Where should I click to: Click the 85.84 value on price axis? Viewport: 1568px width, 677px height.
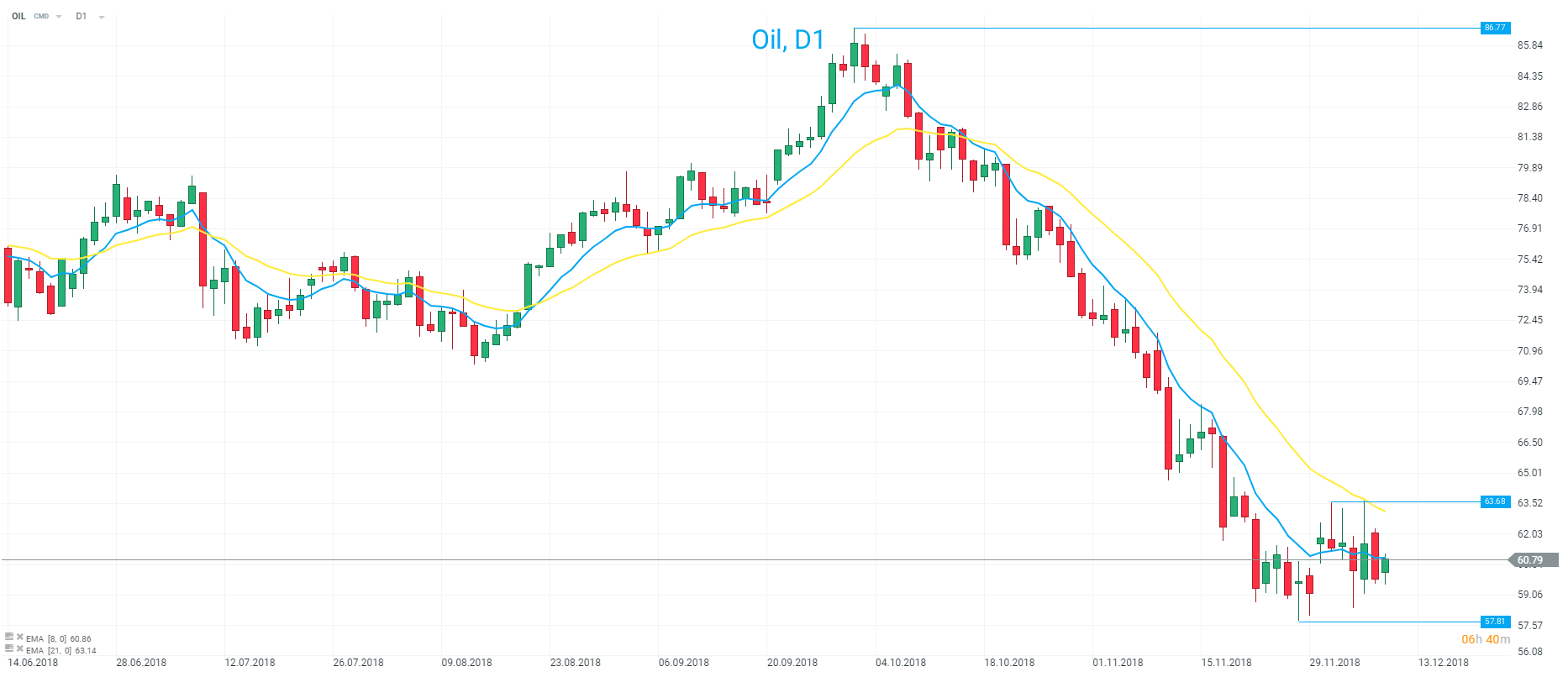point(1530,45)
